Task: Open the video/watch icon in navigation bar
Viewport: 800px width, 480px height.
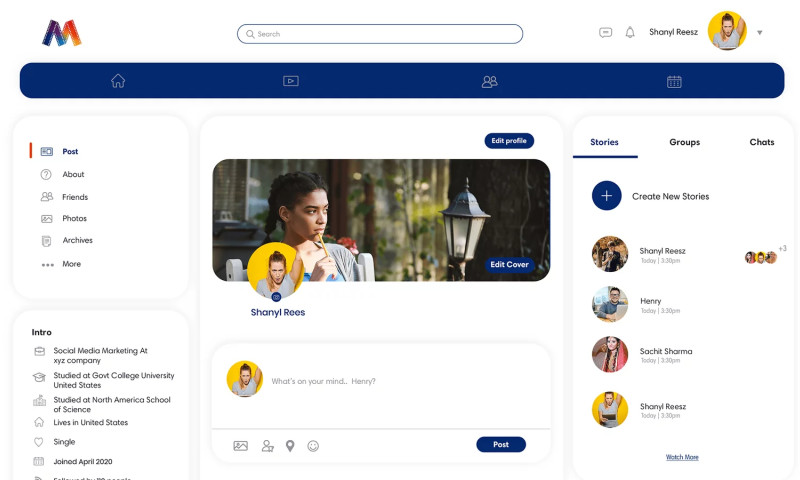Action: click(x=291, y=81)
